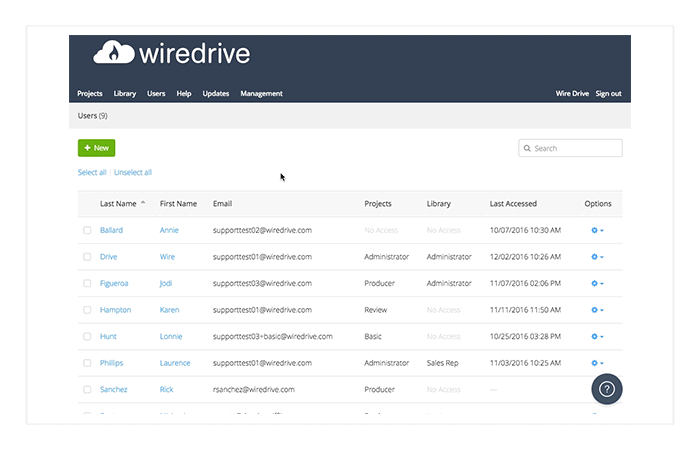Viewport: 700px width, 450px height.
Task: Focus the Search input field
Action: click(x=570, y=148)
